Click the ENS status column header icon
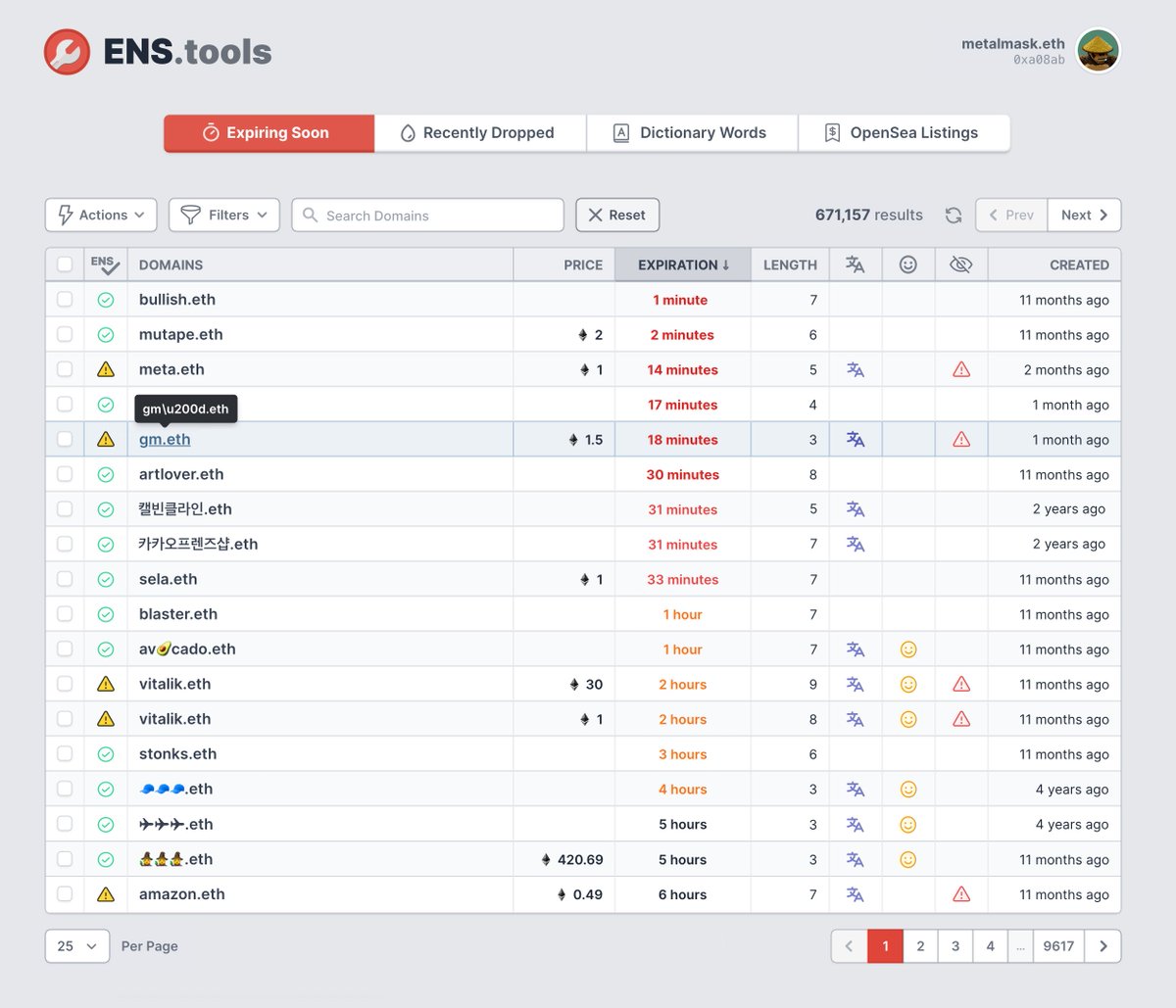Image resolution: width=1176 pixels, height=1008 pixels. point(105,264)
